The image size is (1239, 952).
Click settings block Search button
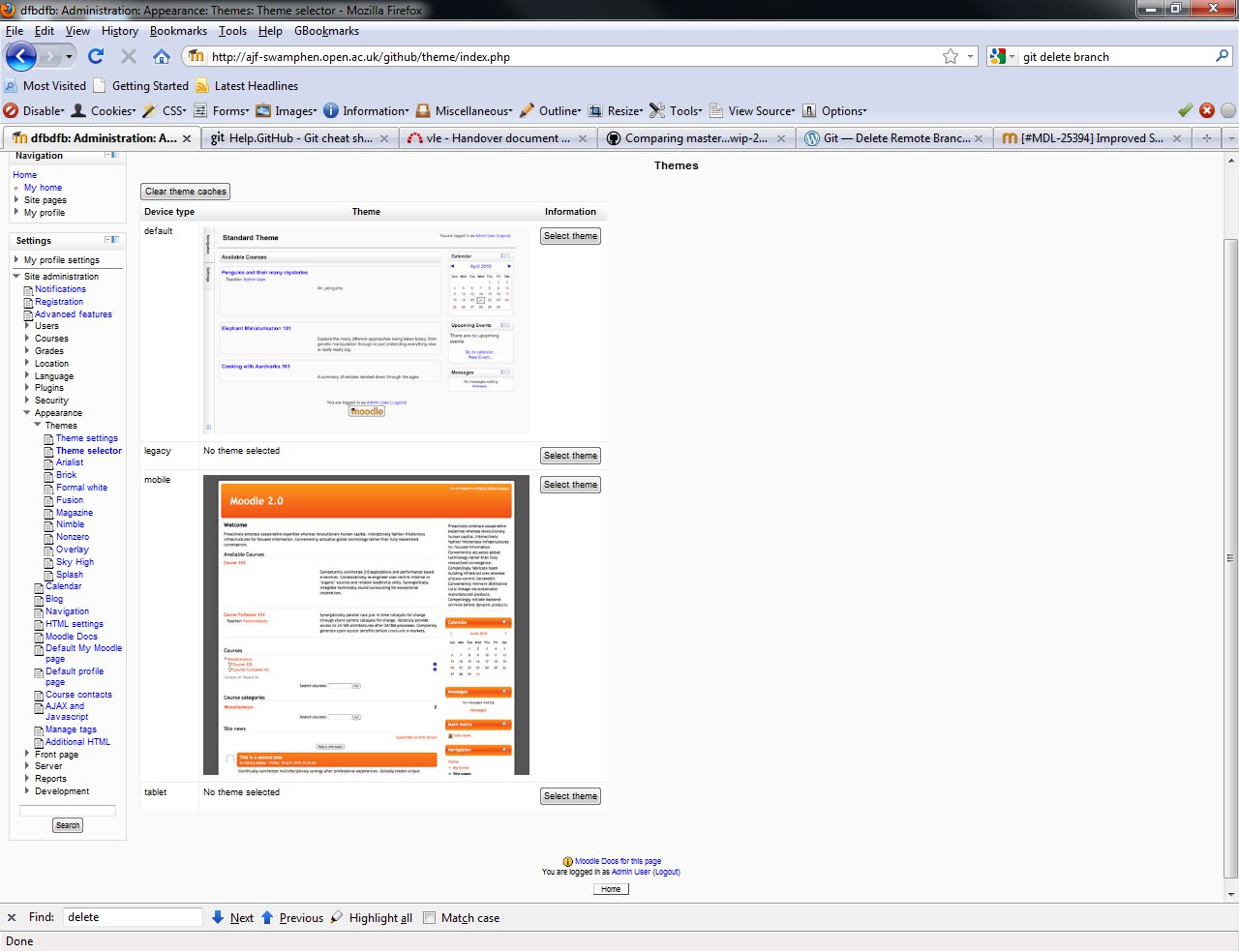pyautogui.click(x=68, y=825)
